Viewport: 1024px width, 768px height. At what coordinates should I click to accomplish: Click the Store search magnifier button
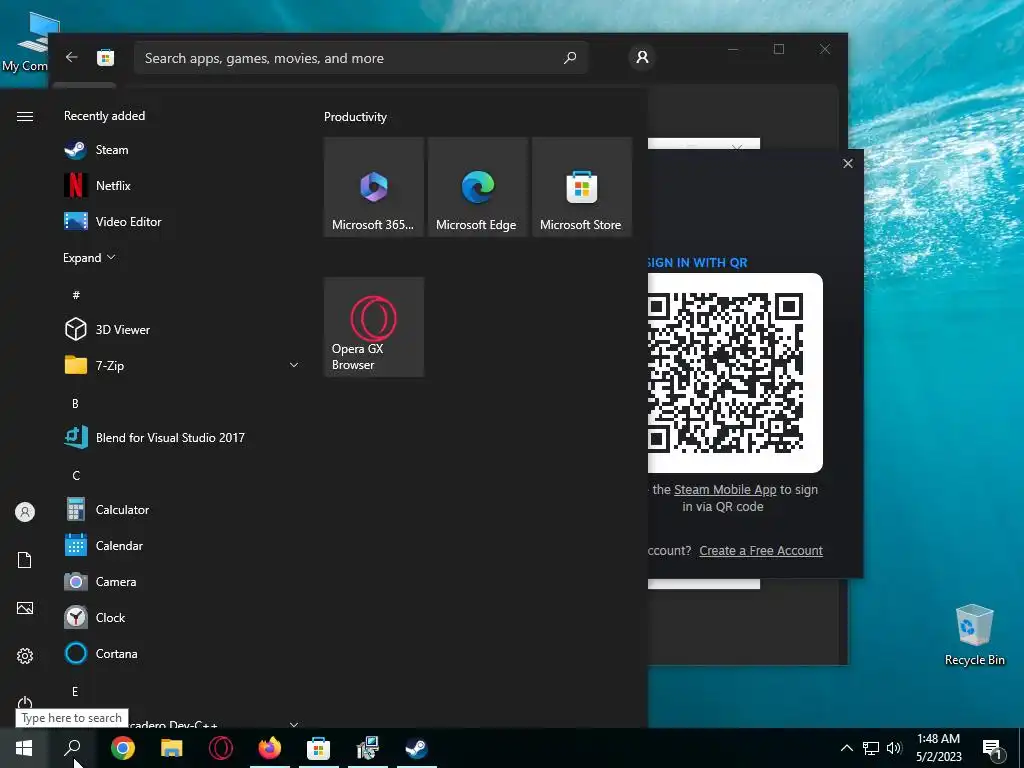[569, 58]
